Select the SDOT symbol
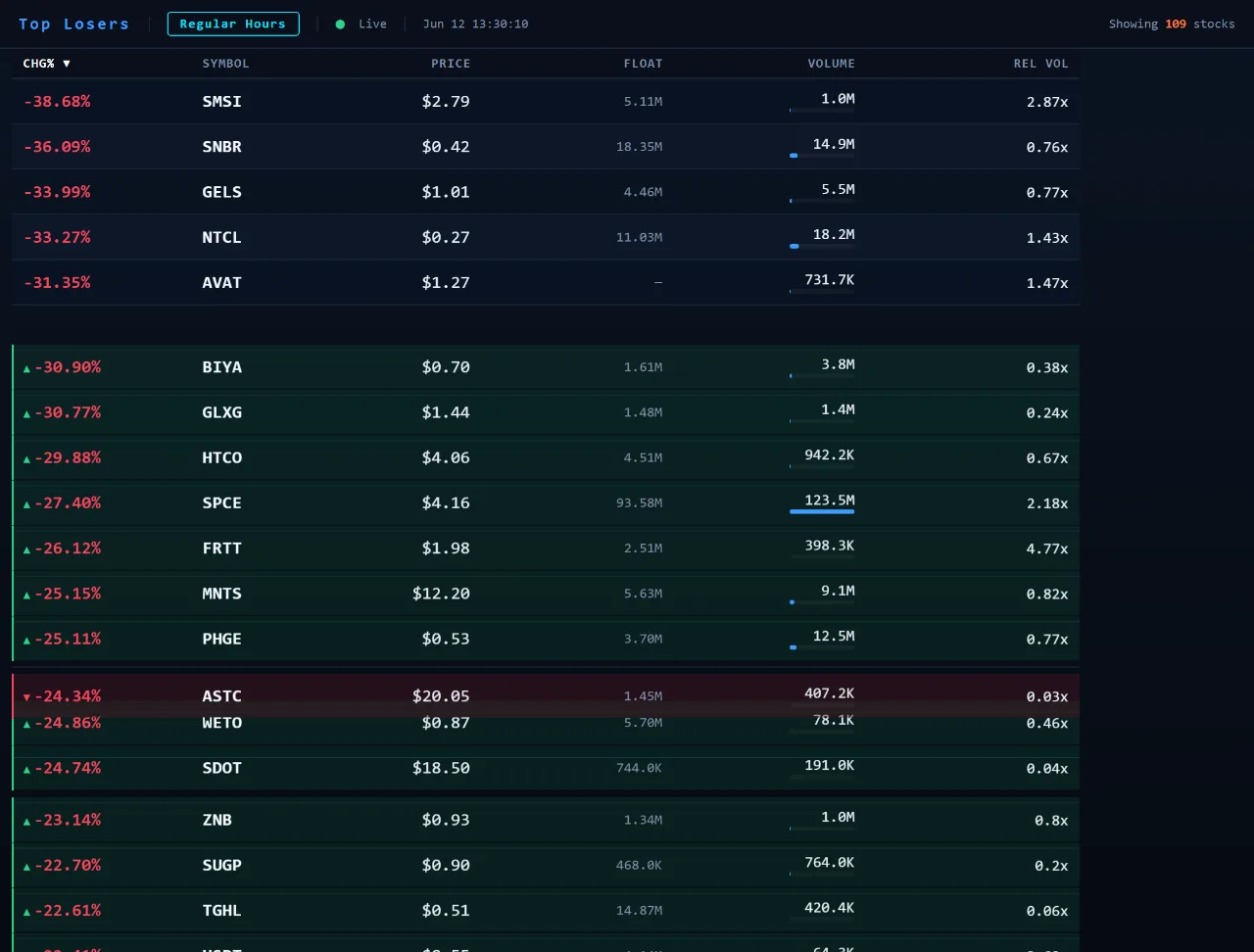The image size is (1254, 952). coord(221,768)
